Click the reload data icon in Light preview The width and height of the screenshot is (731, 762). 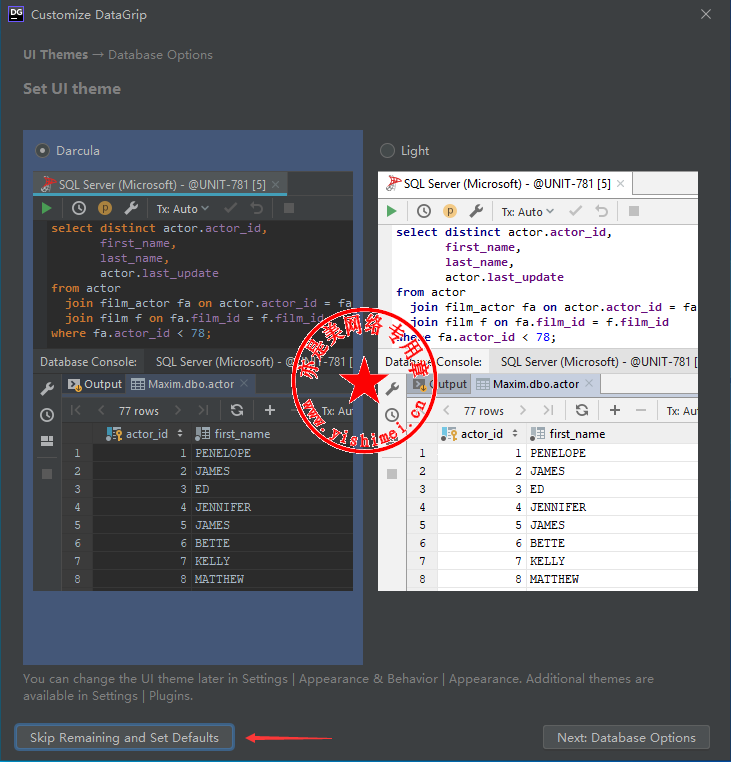click(x=582, y=410)
